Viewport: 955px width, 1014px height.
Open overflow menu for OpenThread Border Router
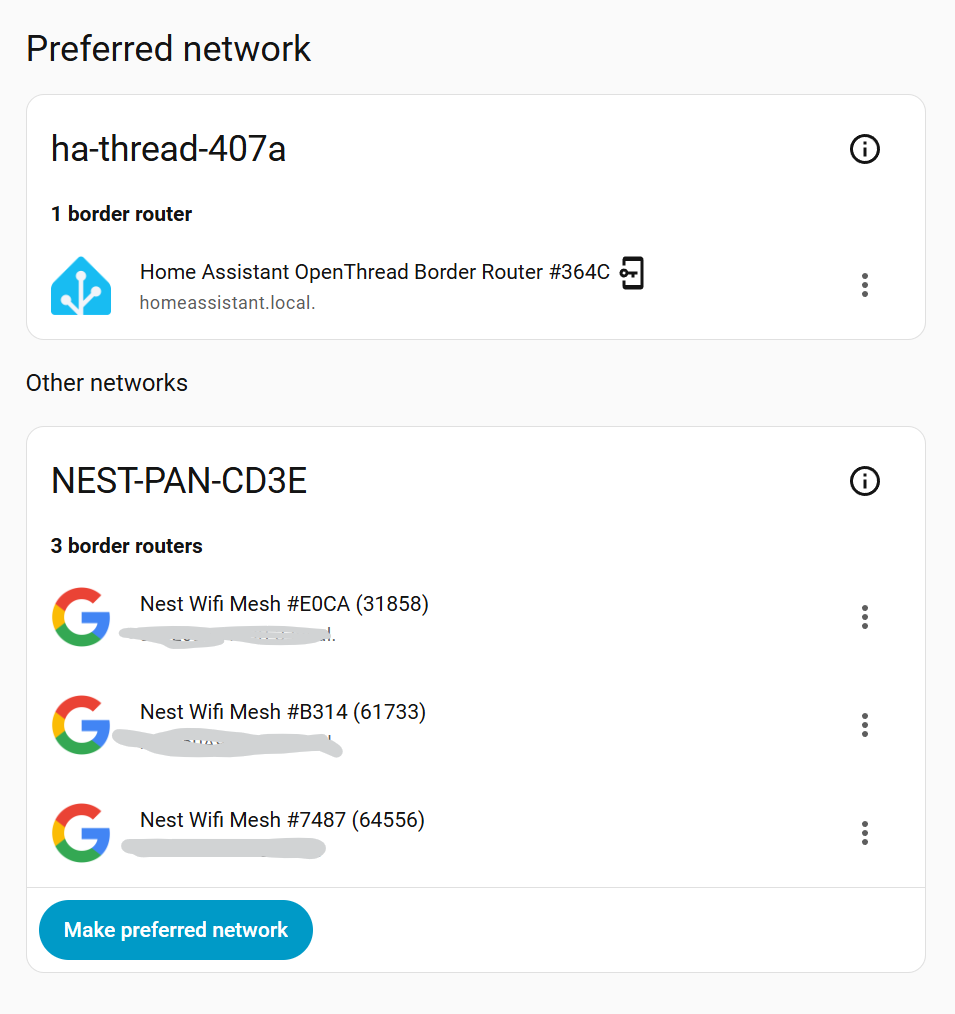tap(864, 285)
